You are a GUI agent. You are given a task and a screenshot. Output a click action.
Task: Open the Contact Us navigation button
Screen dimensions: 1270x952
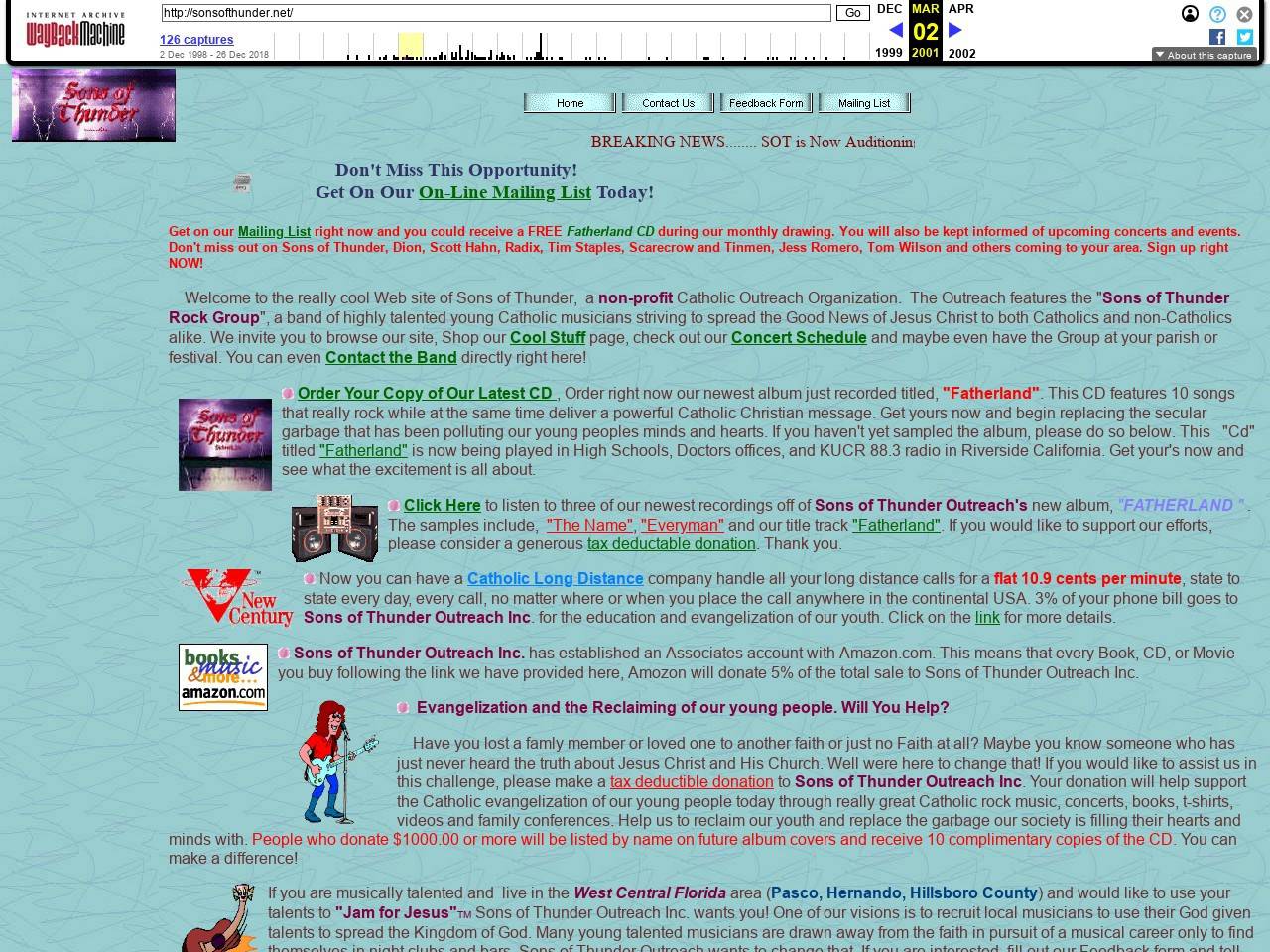[x=668, y=103]
